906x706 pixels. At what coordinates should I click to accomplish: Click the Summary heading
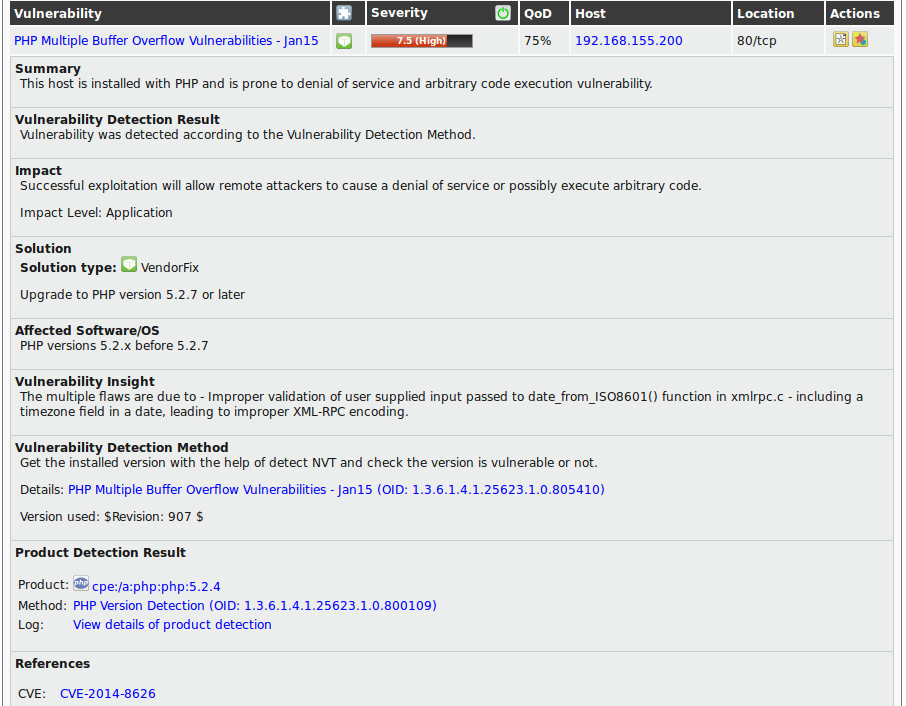click(x=48, y=68)
